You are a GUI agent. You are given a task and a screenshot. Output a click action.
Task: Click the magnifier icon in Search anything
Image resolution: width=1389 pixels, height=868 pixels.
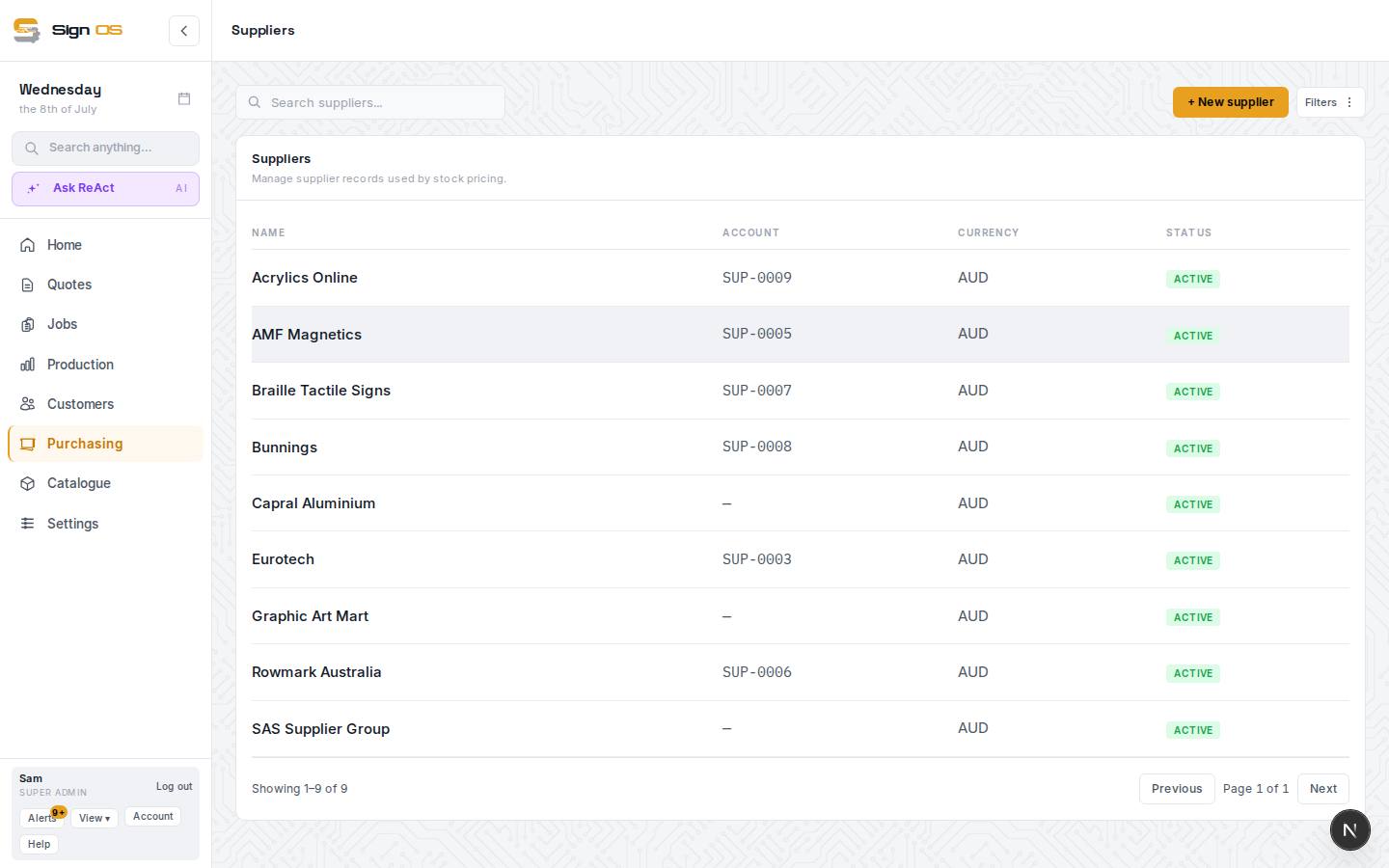(32, 148)
